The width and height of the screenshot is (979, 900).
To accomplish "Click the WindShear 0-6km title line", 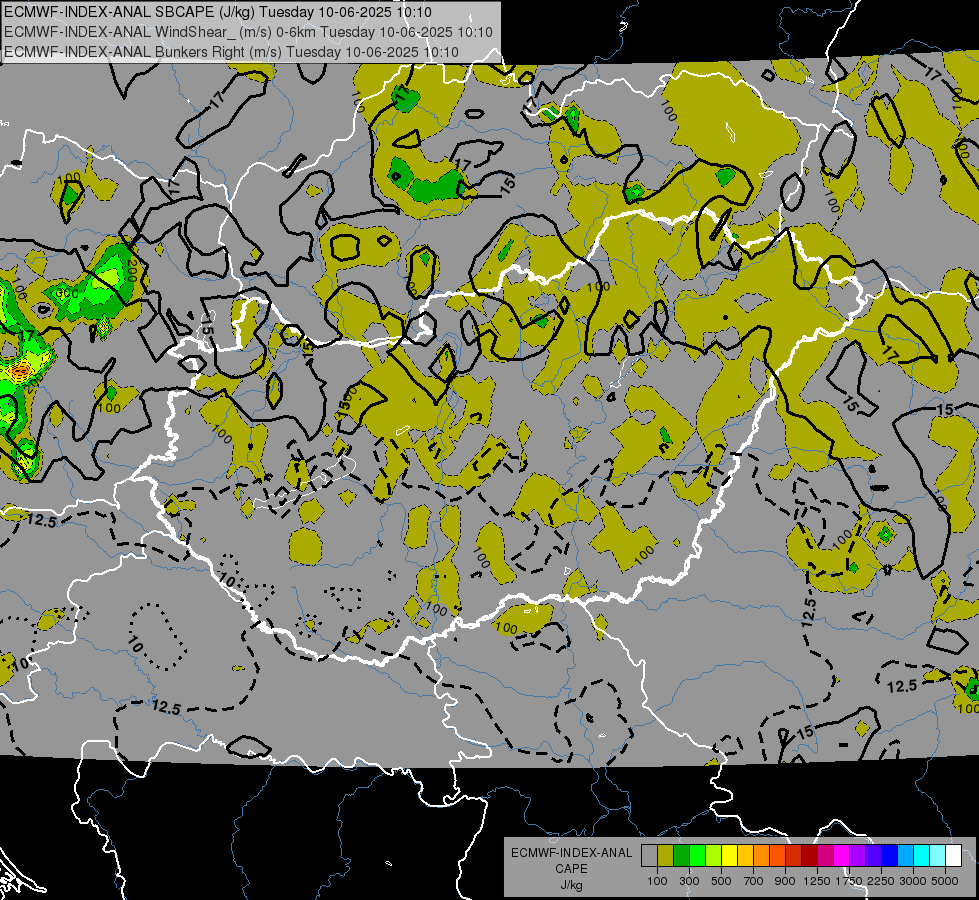I will [248, 32].
